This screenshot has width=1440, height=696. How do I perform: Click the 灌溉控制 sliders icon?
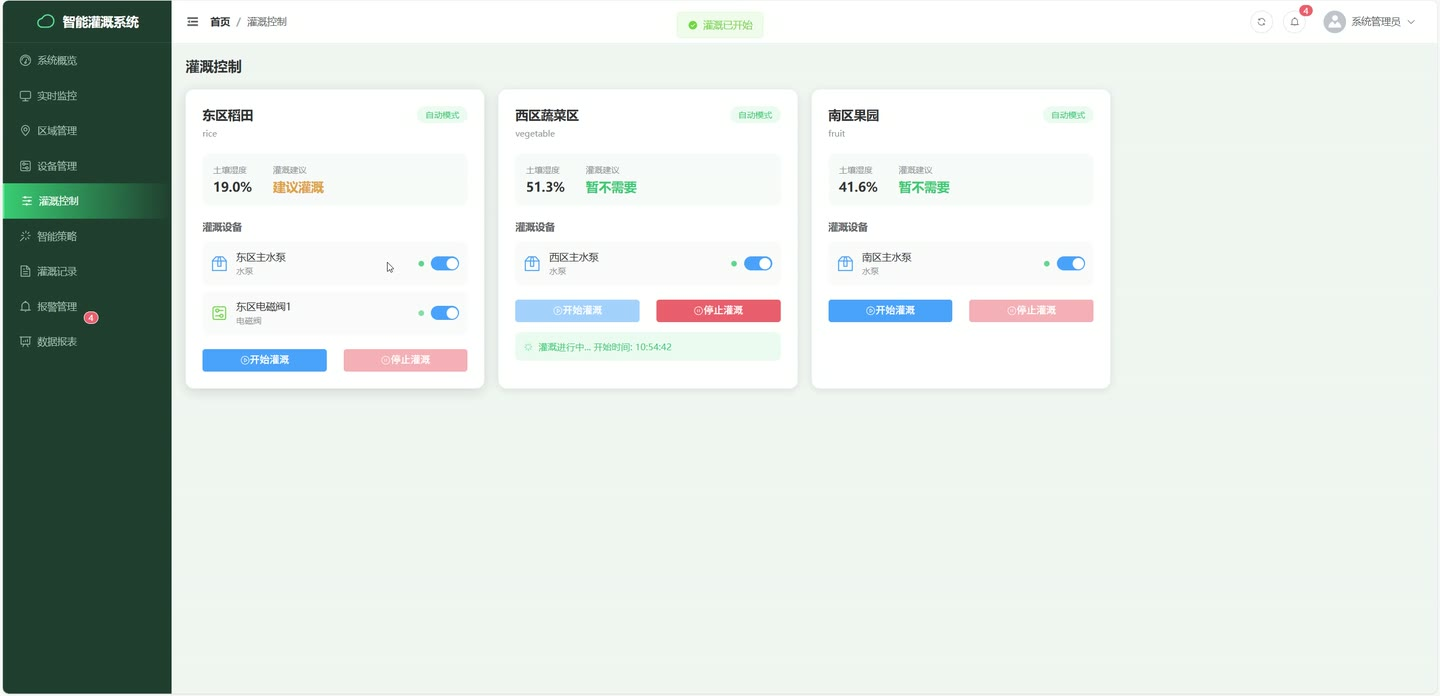(27, 201)
